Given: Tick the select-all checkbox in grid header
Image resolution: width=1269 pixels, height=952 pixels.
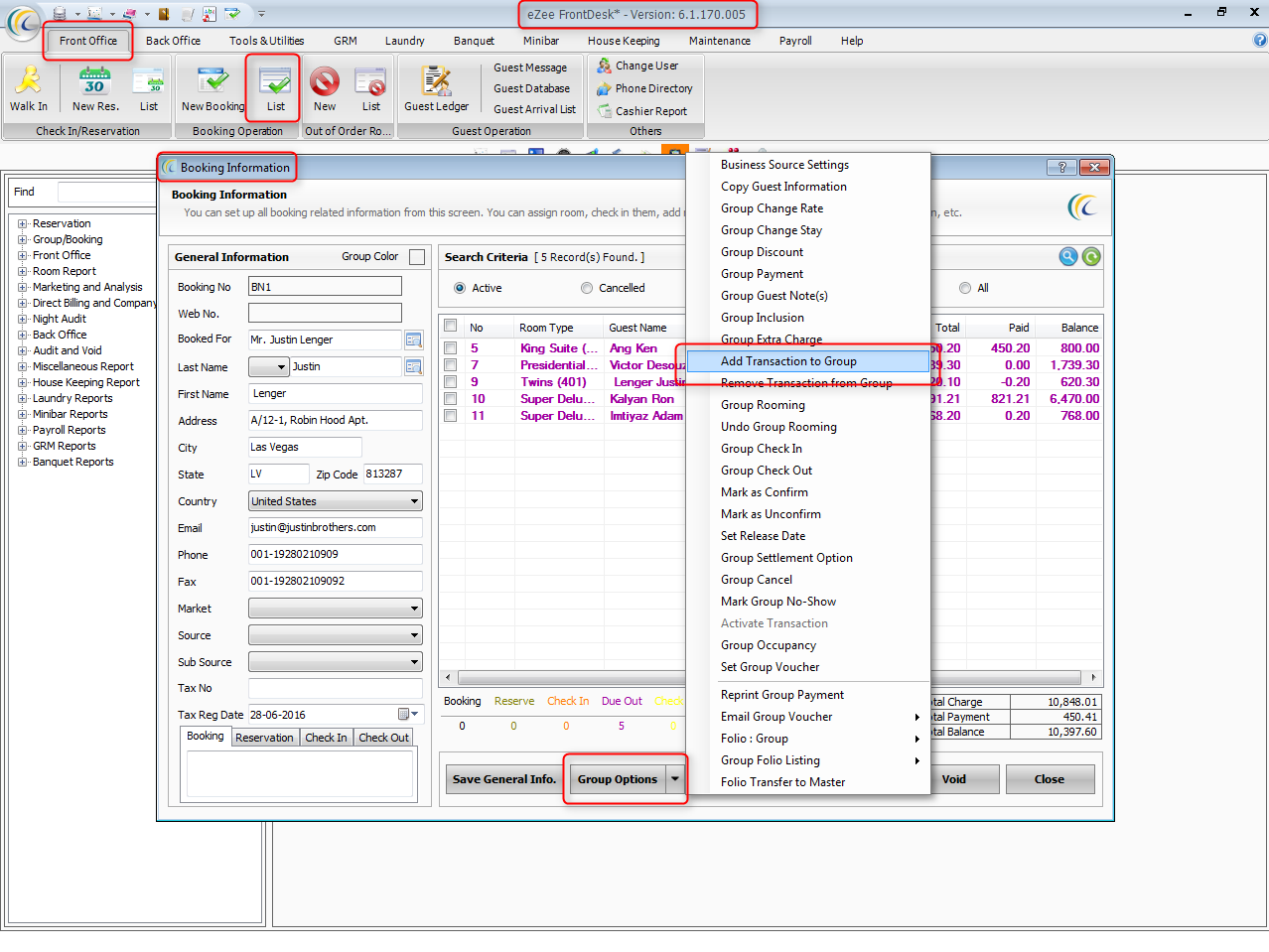Looking at the screenshot, I should (x=451, y=326).
